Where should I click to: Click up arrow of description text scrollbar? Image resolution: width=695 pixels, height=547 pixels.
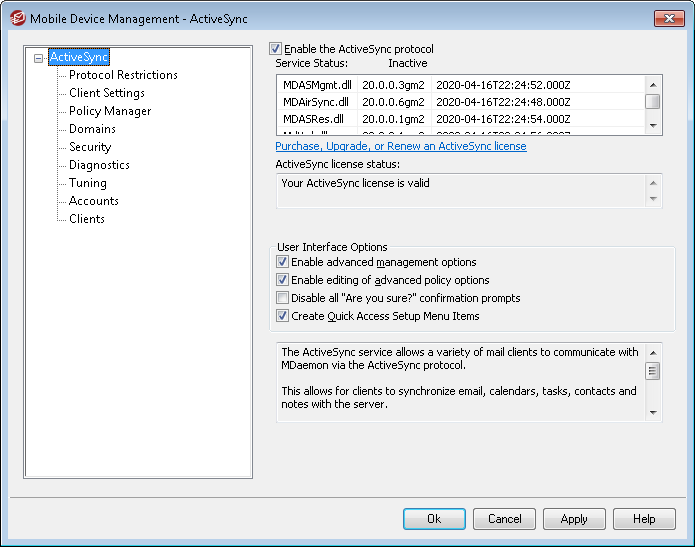coord(653,353)
